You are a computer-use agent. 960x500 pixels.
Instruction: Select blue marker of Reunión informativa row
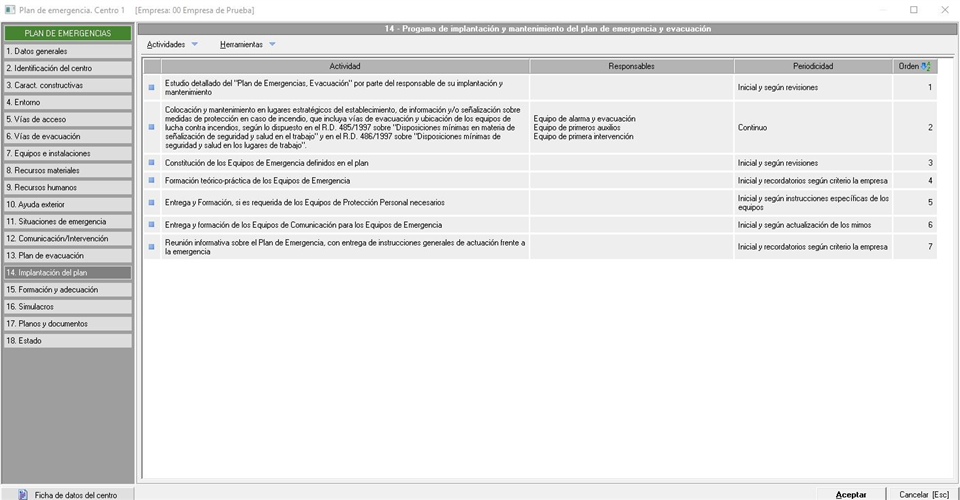click(151, 247)
